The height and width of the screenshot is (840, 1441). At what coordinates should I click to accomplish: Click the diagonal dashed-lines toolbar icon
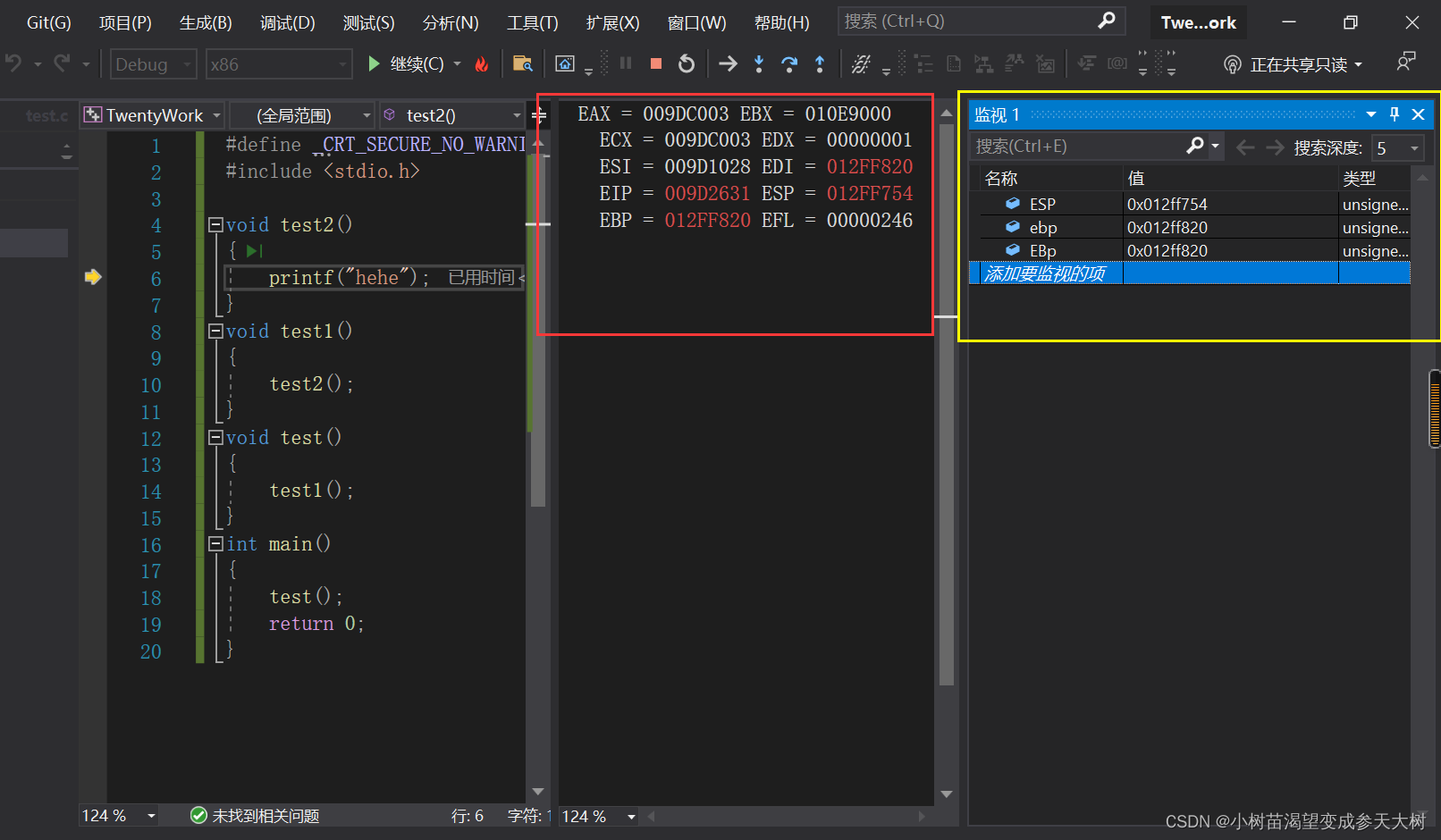click(861, 63)
